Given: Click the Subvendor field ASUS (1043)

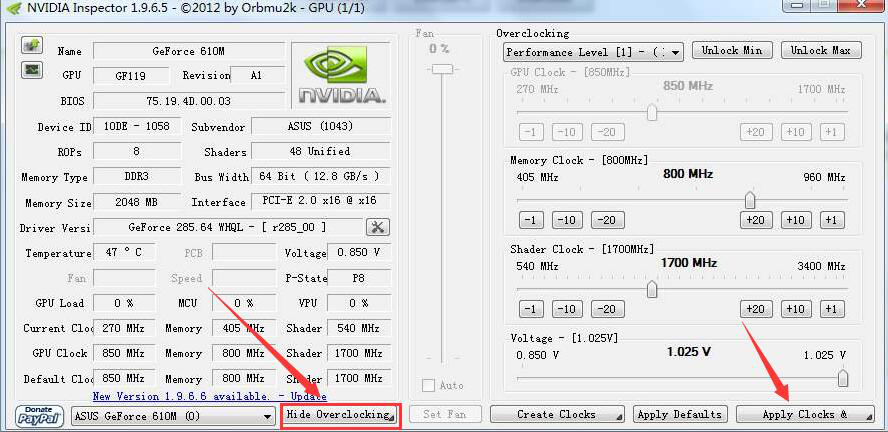Looking at the screenshot, I should (x=321, y=126).
